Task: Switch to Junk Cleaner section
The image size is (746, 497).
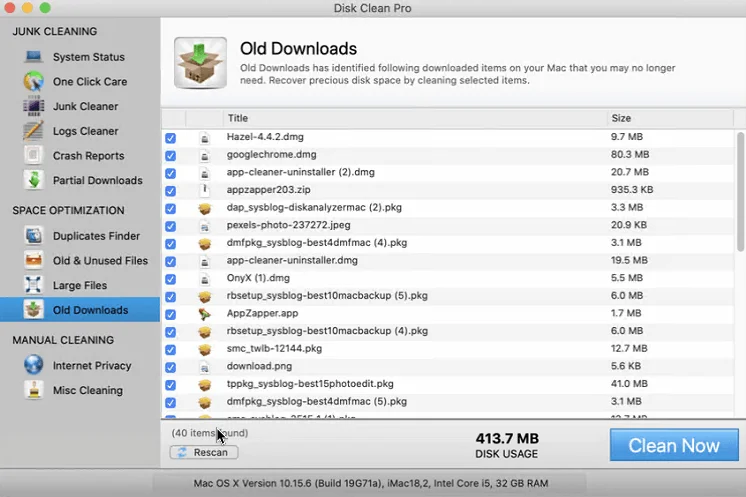Action: click(x=80, y=106)
